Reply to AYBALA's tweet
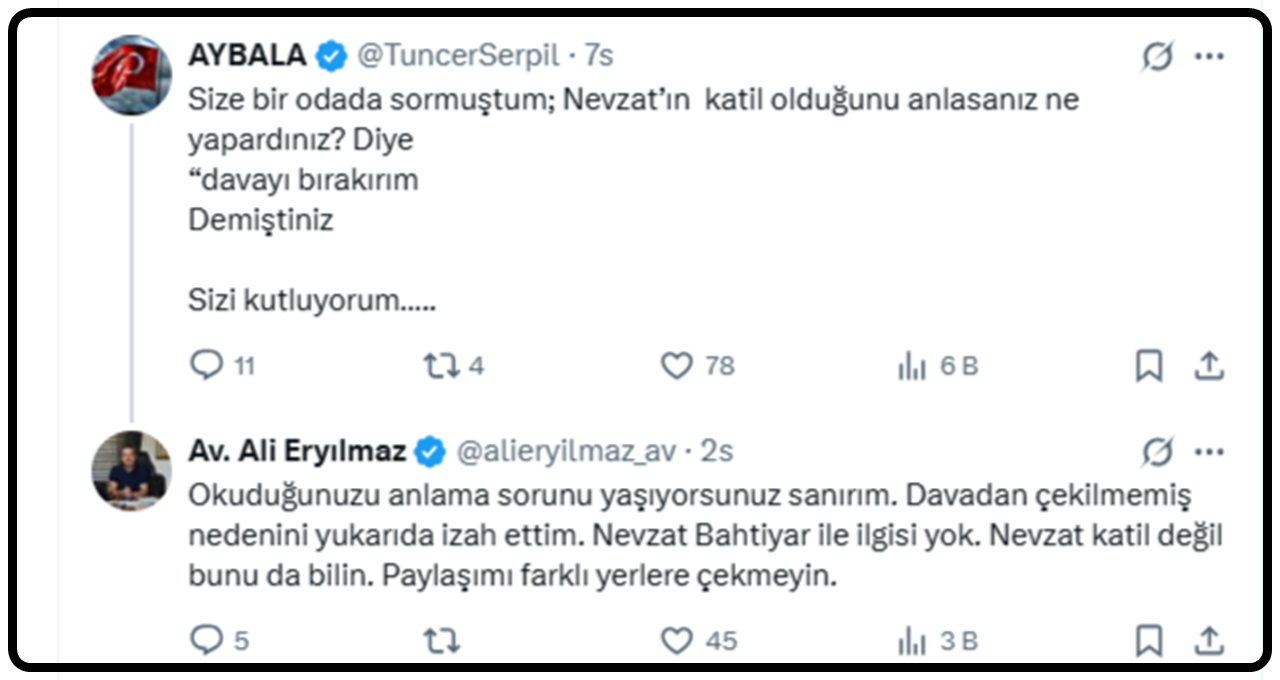The height and width of the screenshot is (680, 1280). click(x=207, y=367)
